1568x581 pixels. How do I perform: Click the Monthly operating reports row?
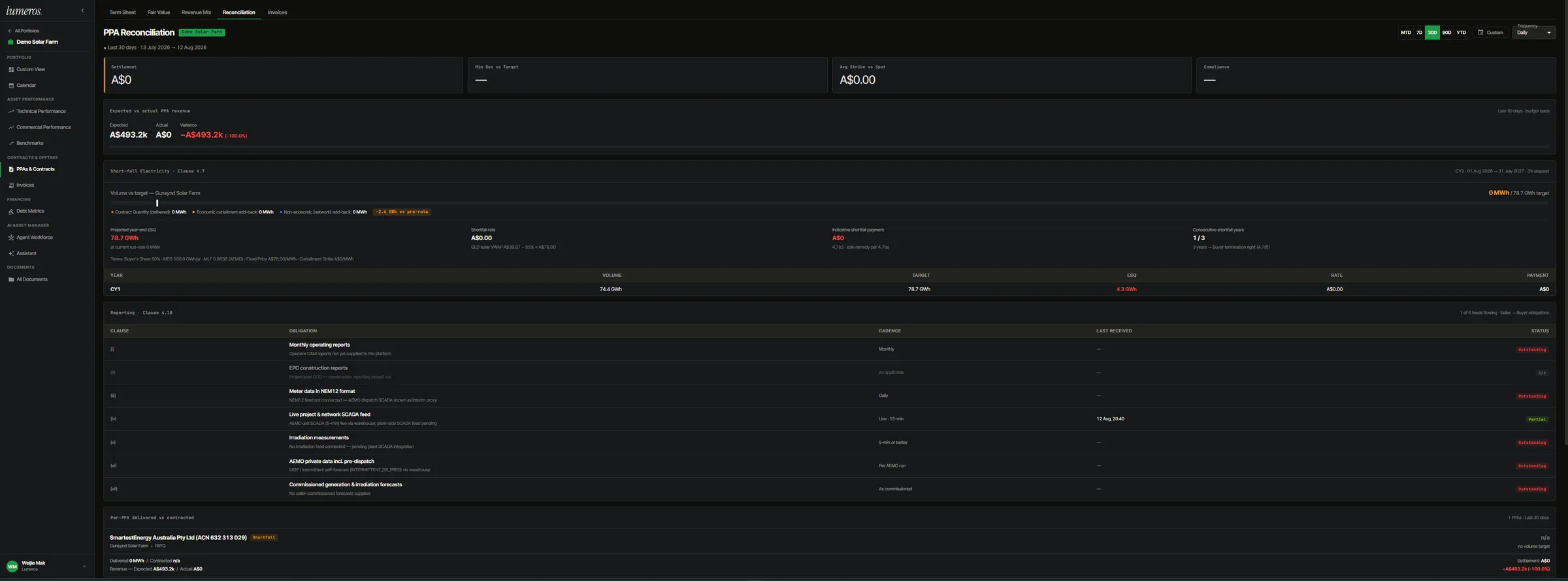point(829,349)
